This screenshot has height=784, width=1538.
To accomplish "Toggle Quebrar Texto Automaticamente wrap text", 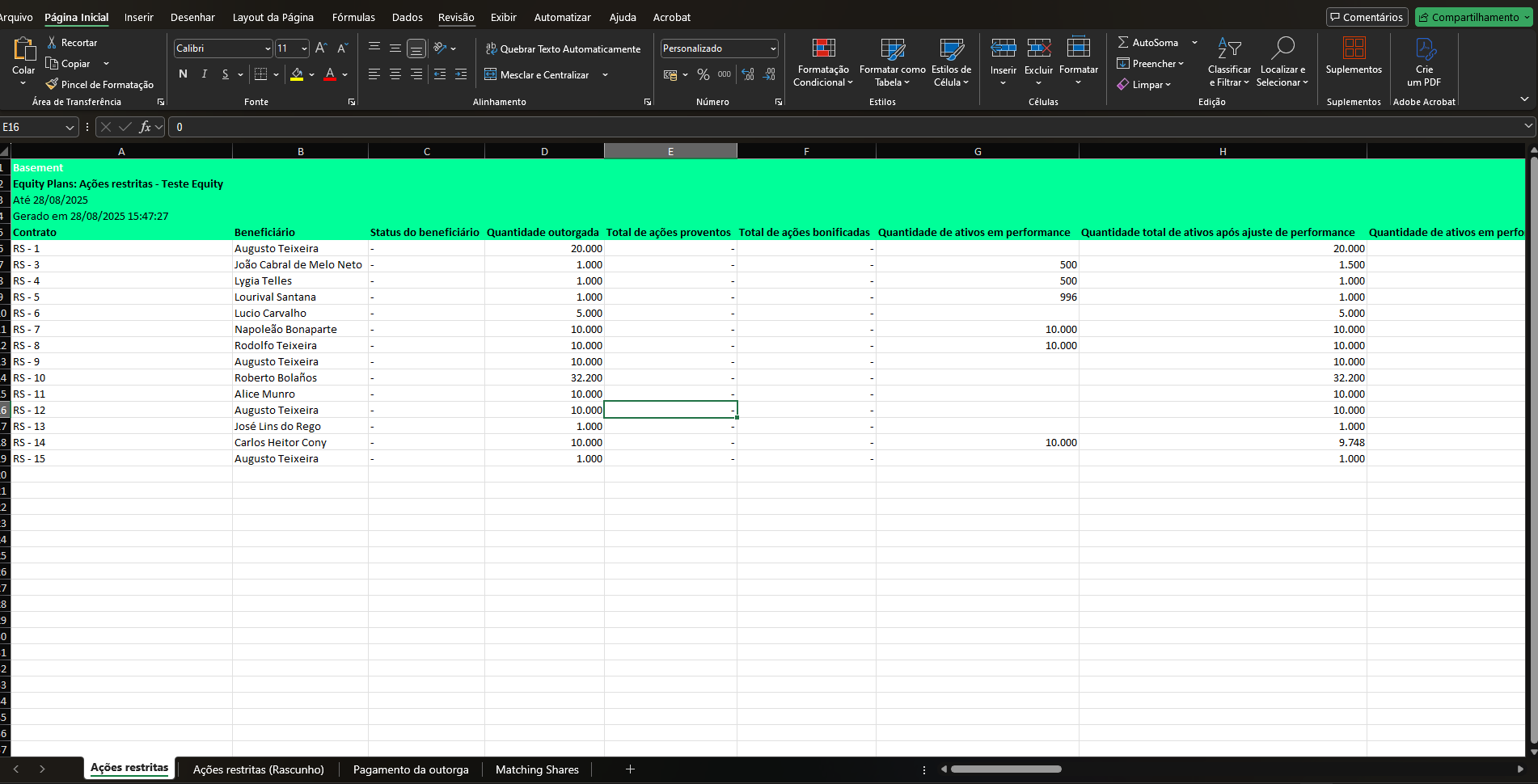I will 563,48.
